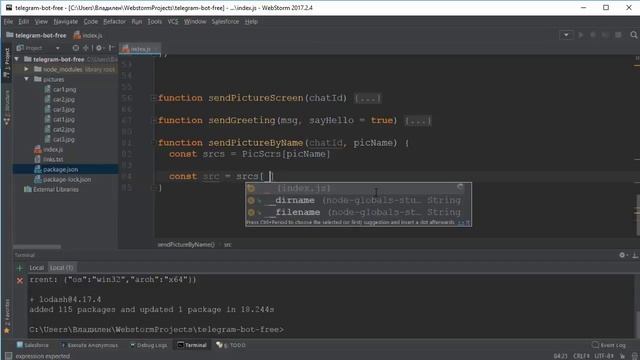
Task: Open the Navigate menu
Action: 65,22
